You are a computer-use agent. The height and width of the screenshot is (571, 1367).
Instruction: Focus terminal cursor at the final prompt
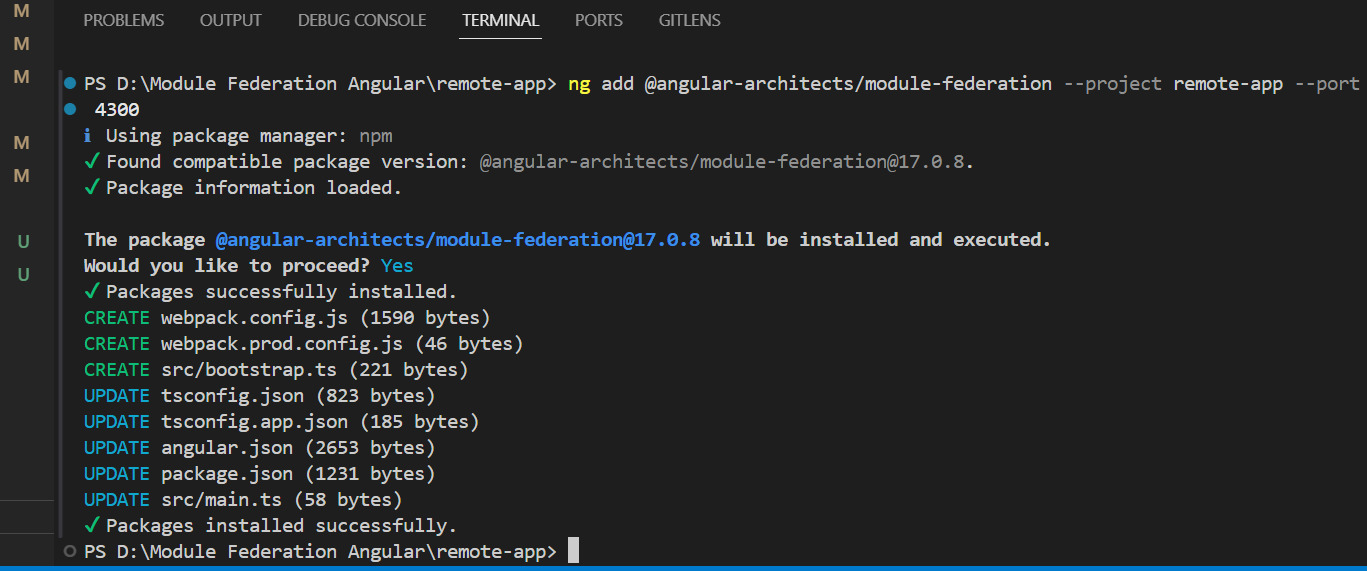pos(573,551)
